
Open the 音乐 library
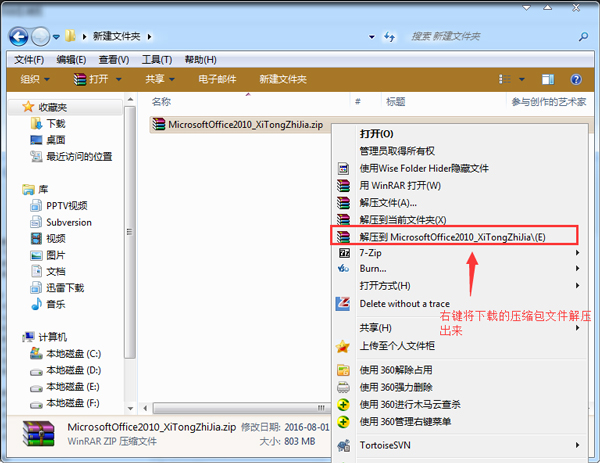(48, 304)
